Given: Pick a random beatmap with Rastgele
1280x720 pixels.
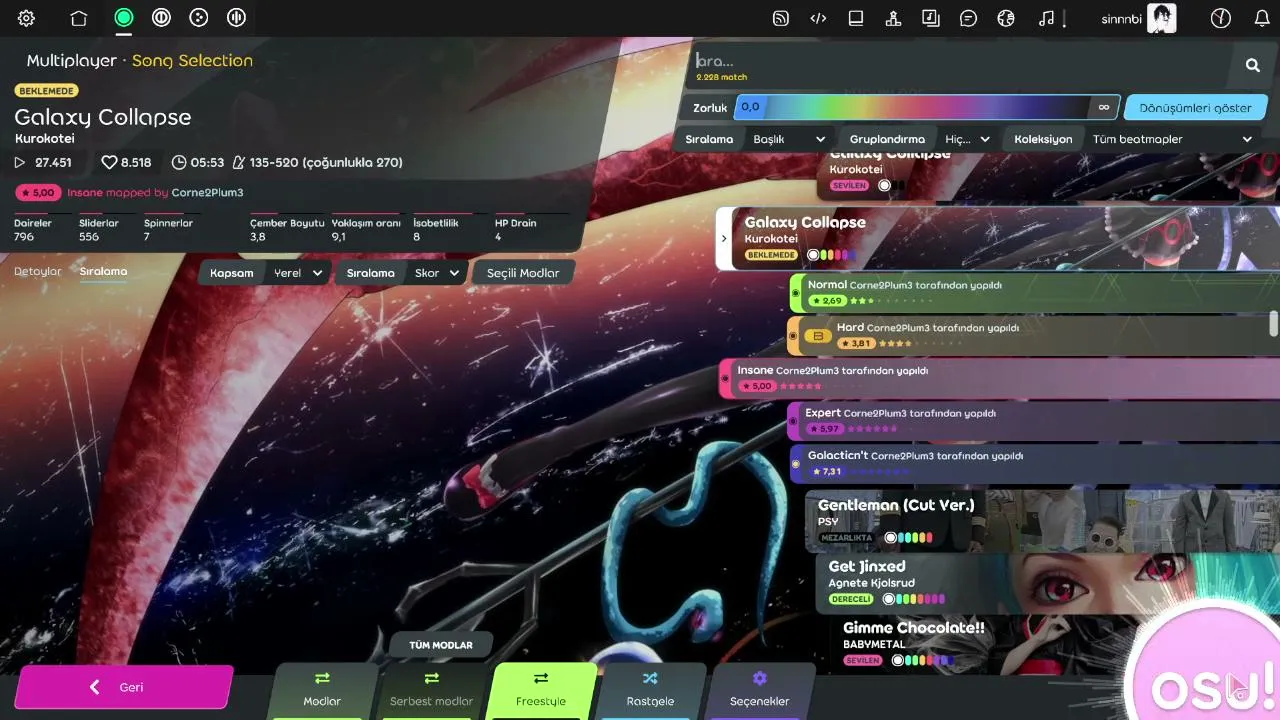Looking at the screenshot, I should click(x=650, y=691).
